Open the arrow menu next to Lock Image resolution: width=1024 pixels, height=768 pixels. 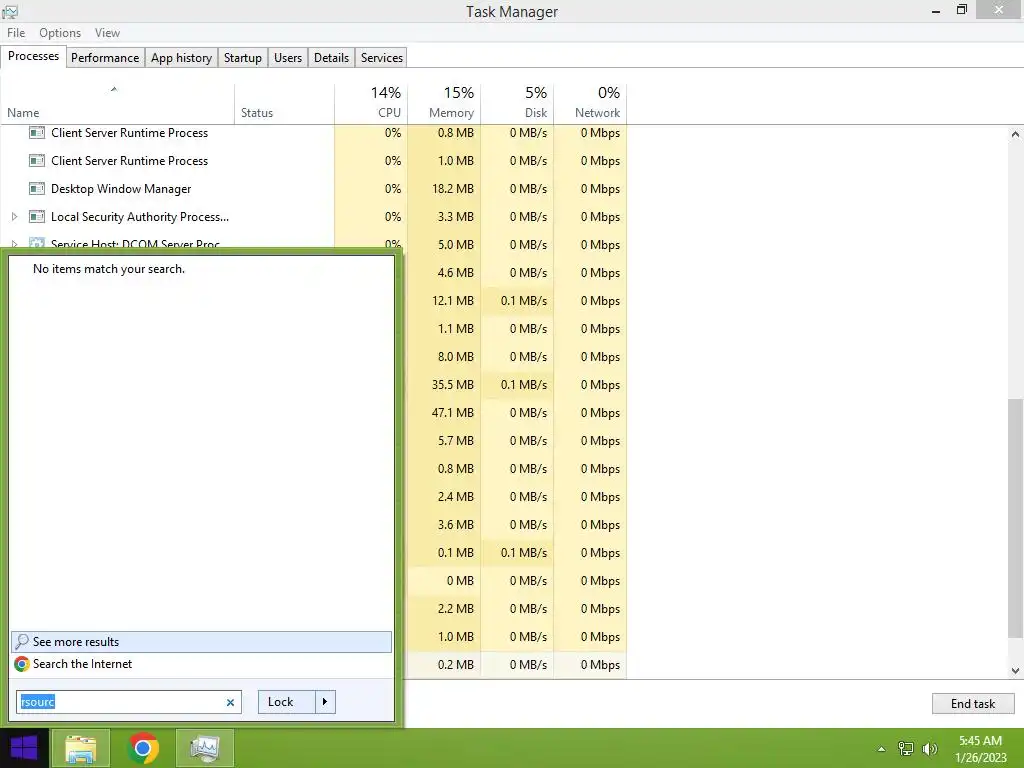325,702
